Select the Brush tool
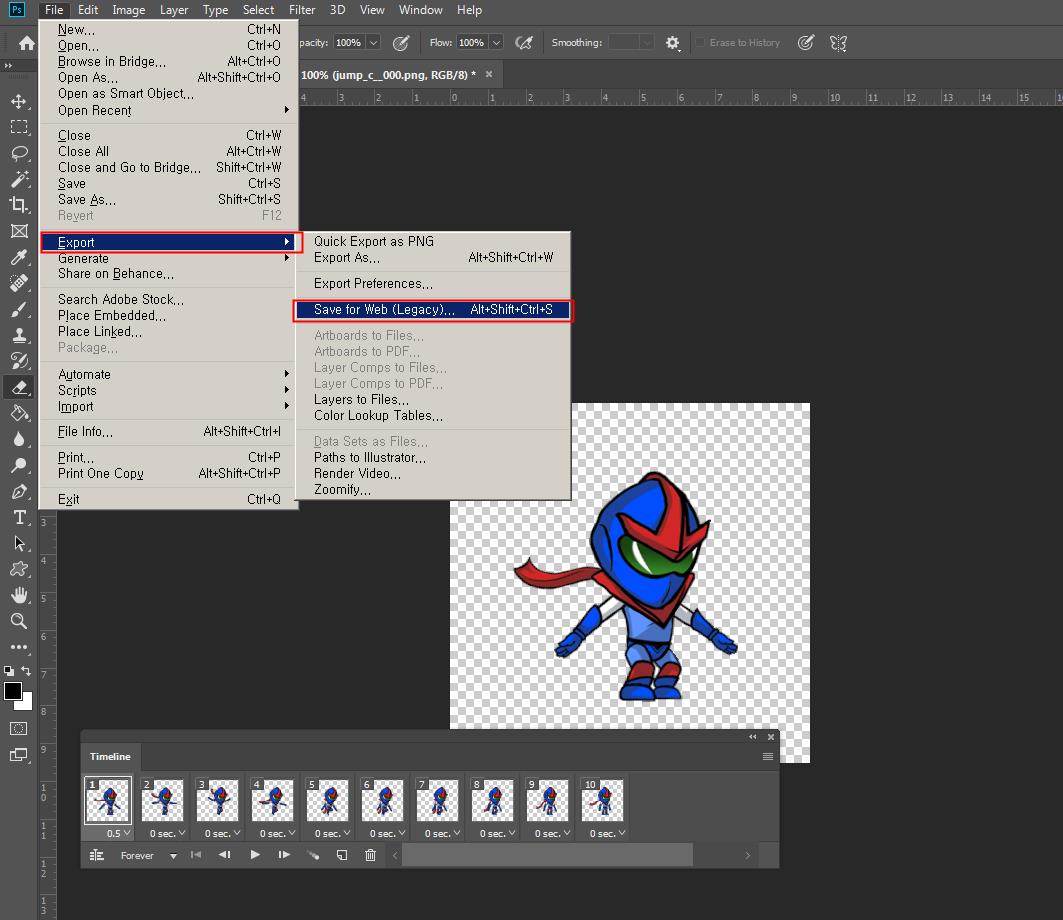The width and height of the screenshot is (1063, 920). coord(19,309)
